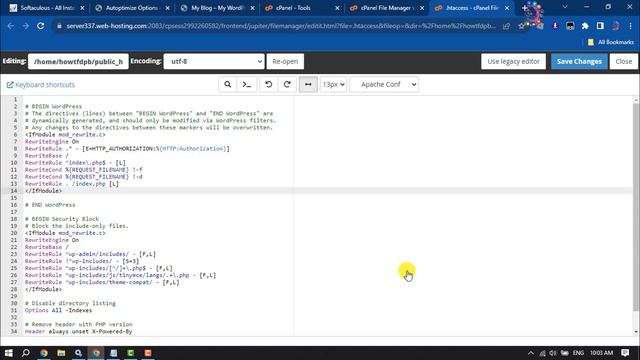Click the volume icon in system tray
Screen dimensions: 640x360
tap(553, 353)
